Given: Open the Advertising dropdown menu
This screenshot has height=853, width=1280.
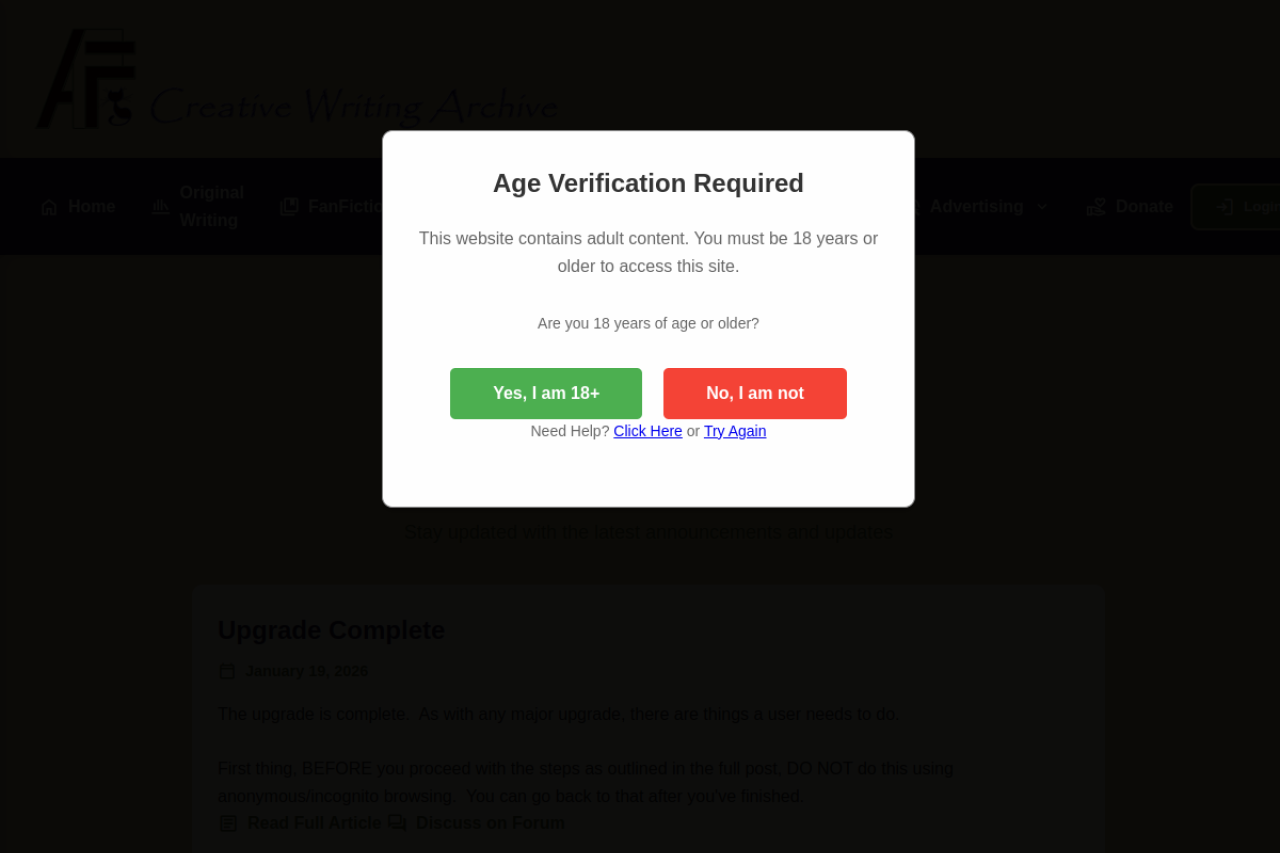Looking at the screenshot, I should pyautogui.click(x=977, y=206).
